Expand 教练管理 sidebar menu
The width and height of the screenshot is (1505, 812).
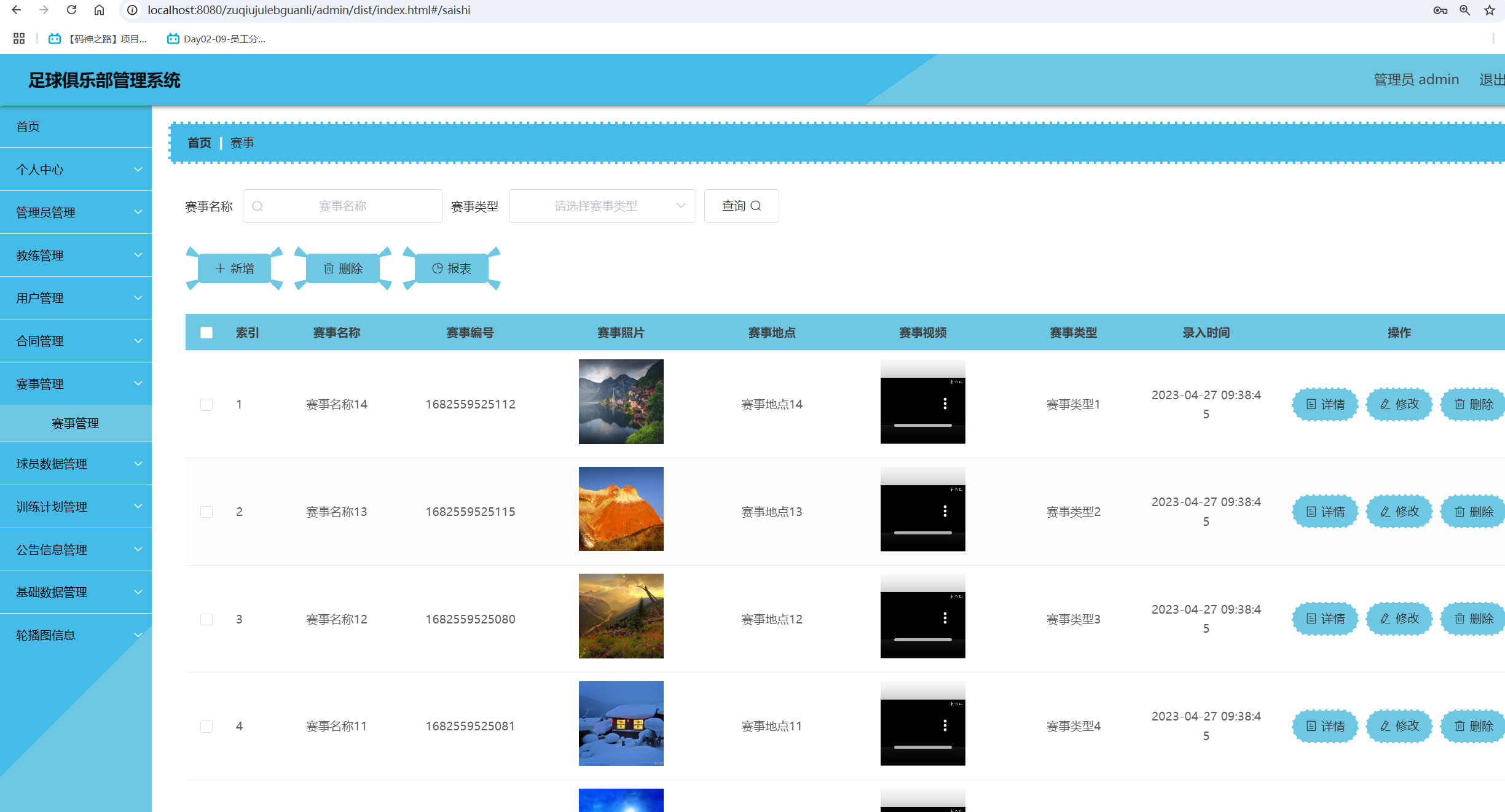76,256
